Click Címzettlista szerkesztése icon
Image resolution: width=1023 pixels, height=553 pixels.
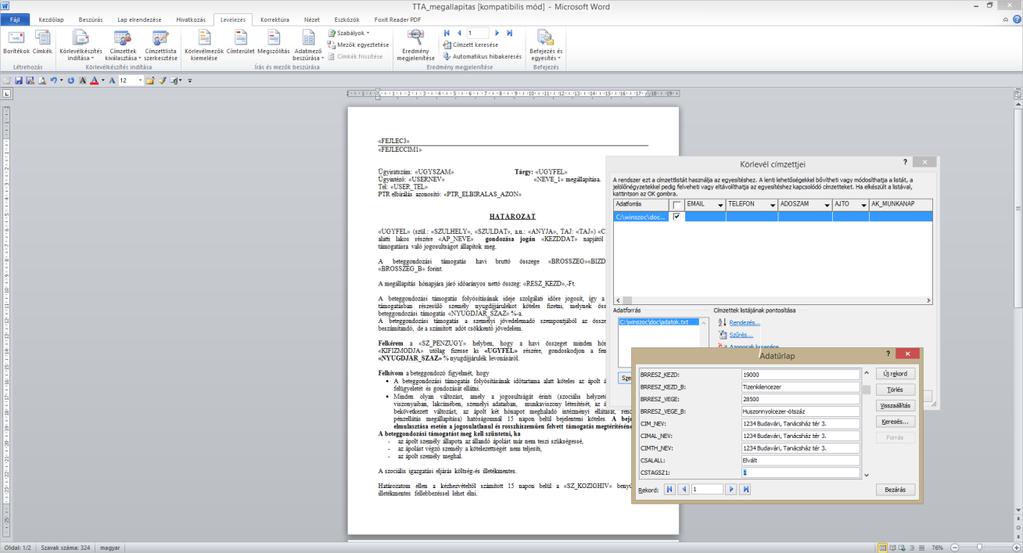point(160,45)
